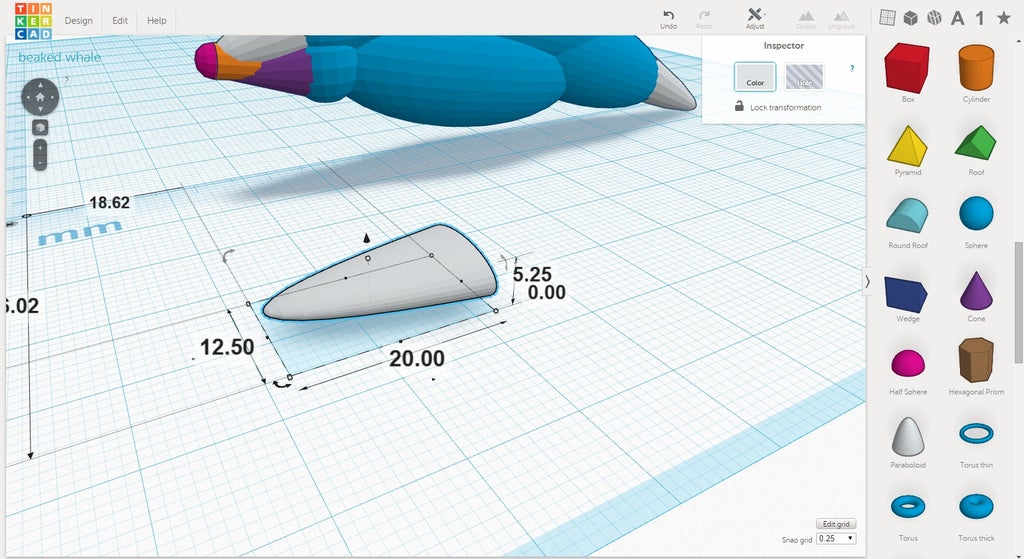Choose the blue Sphere shape

976,214
